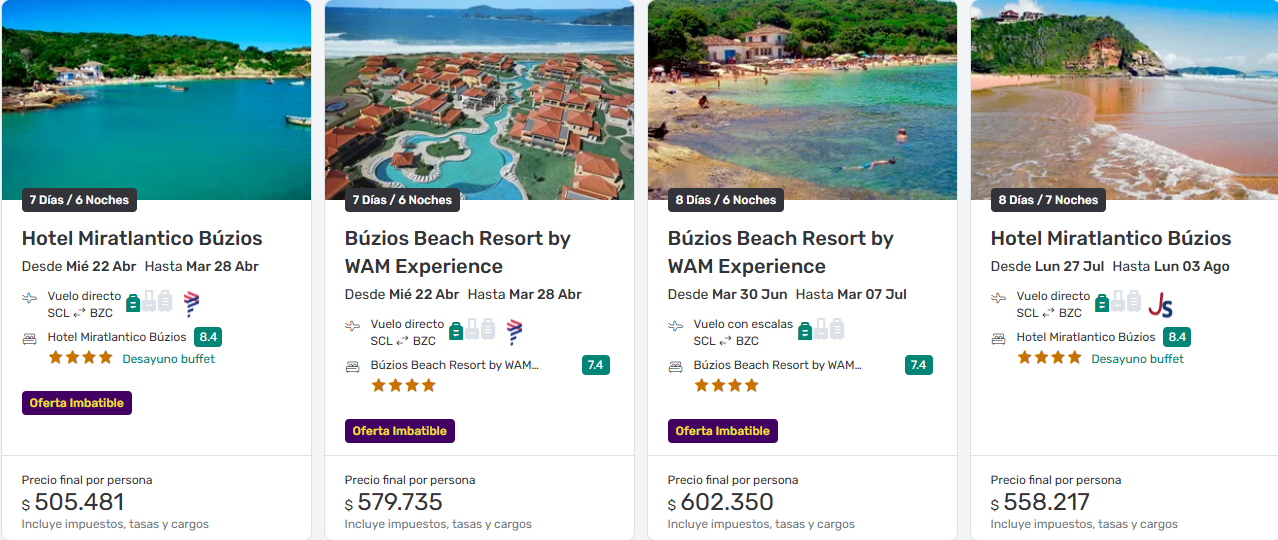Click the '8 Días / 6 Noches' duration badge
The image size is (1278, 540).
click(x=726, y=200)
